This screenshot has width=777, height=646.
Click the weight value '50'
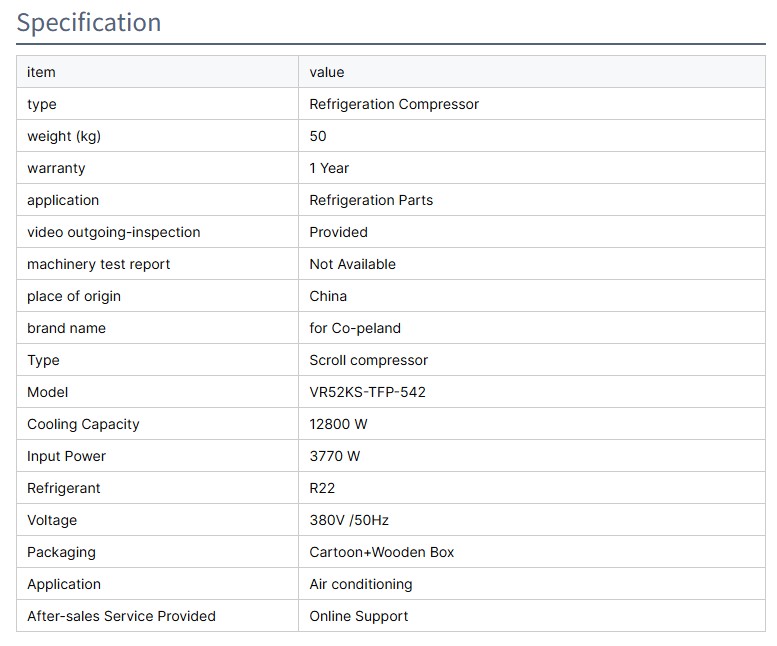point(318,136)
